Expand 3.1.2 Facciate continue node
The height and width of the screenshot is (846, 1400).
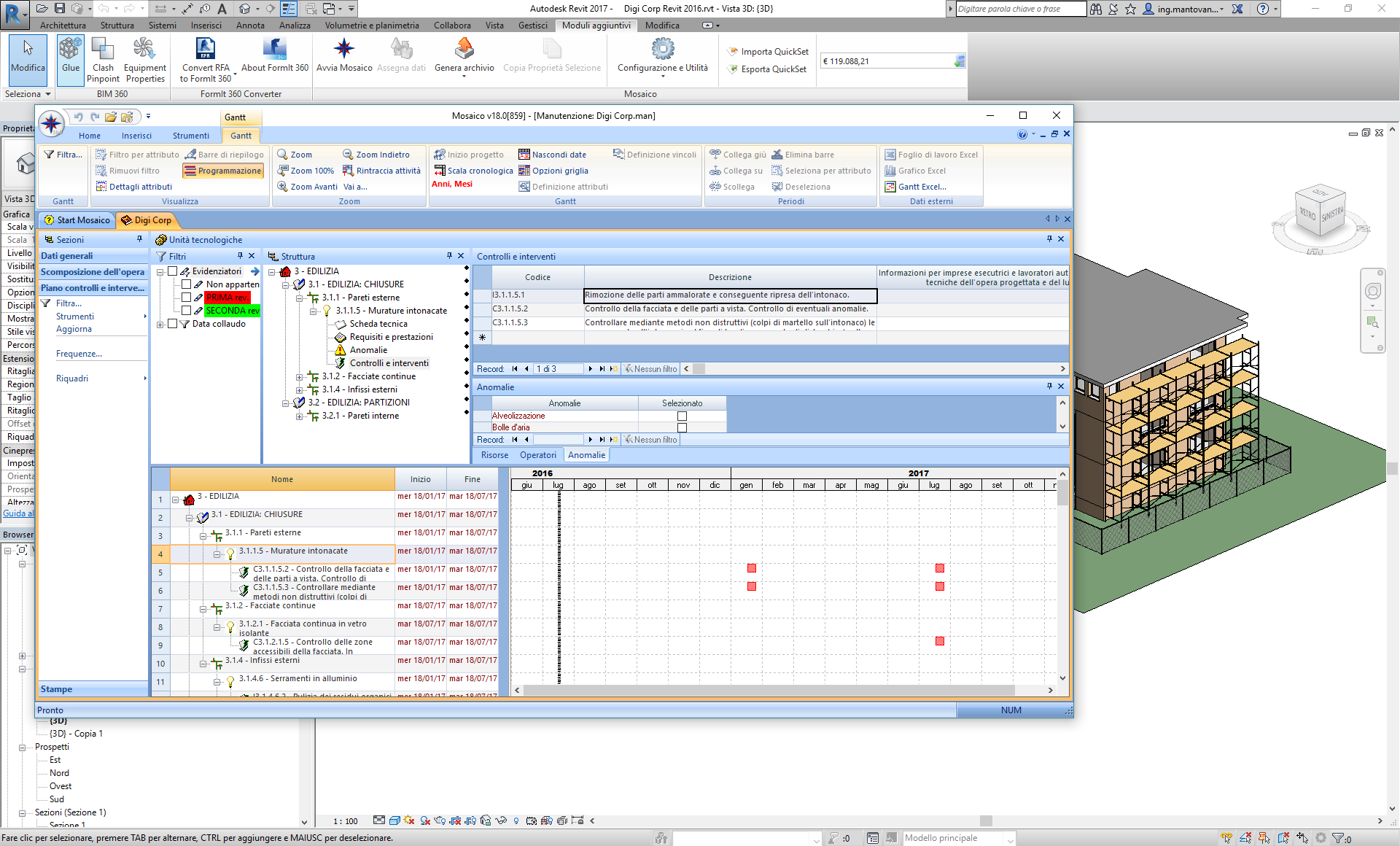click(299, 377)
